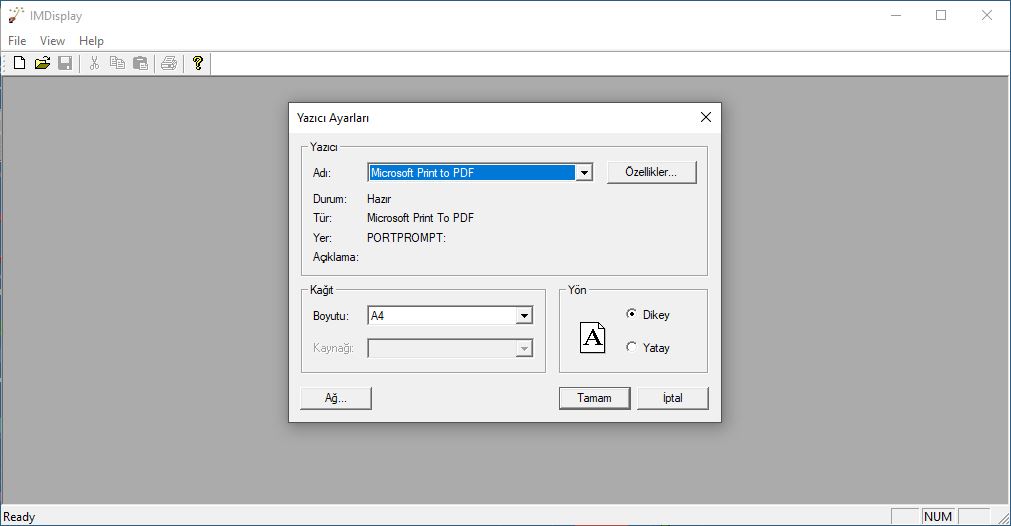The image size is (1011, 526).
Task: Click the yellow question mark About icon
Action: (x=198, y=63)
